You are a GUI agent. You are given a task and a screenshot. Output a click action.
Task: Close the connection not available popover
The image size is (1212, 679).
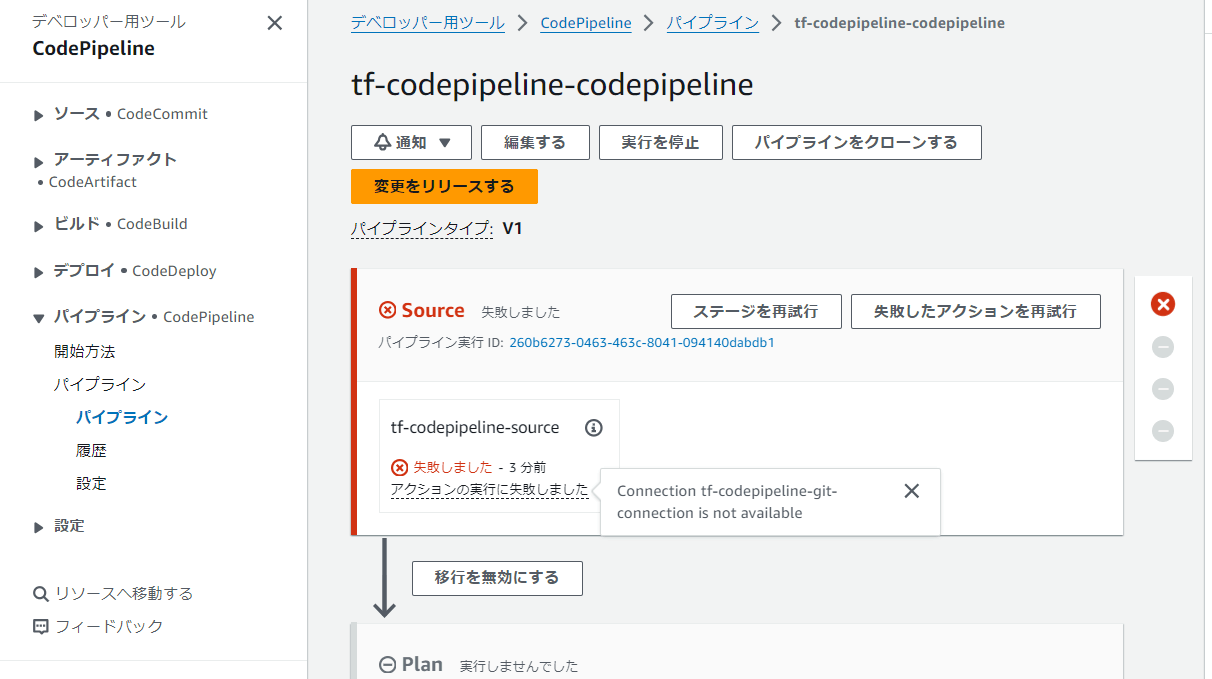pos(911,491)
